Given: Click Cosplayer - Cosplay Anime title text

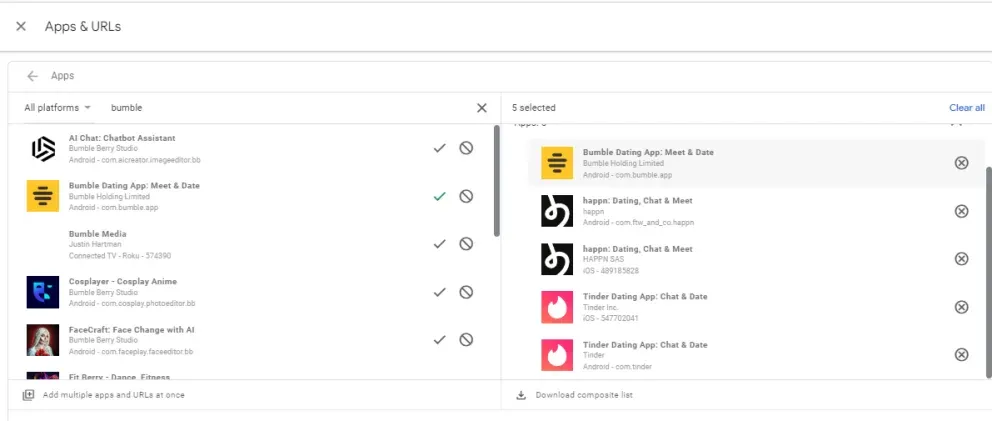Looking at the screenshot, I should [x=123, y=281].
